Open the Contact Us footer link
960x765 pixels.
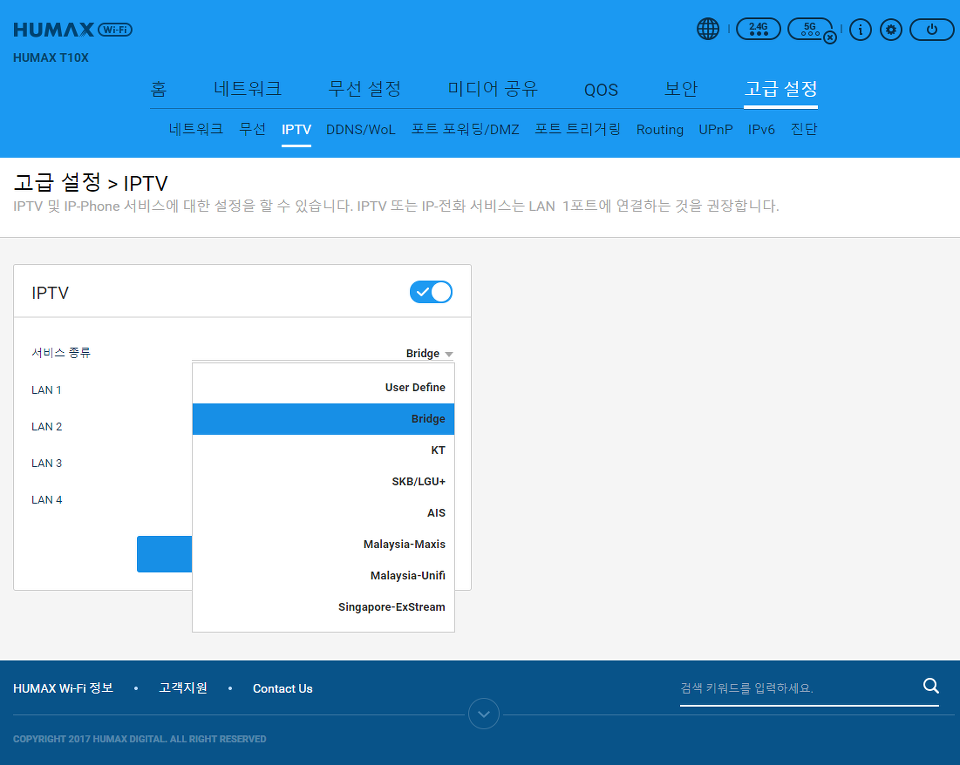point(283,688)
